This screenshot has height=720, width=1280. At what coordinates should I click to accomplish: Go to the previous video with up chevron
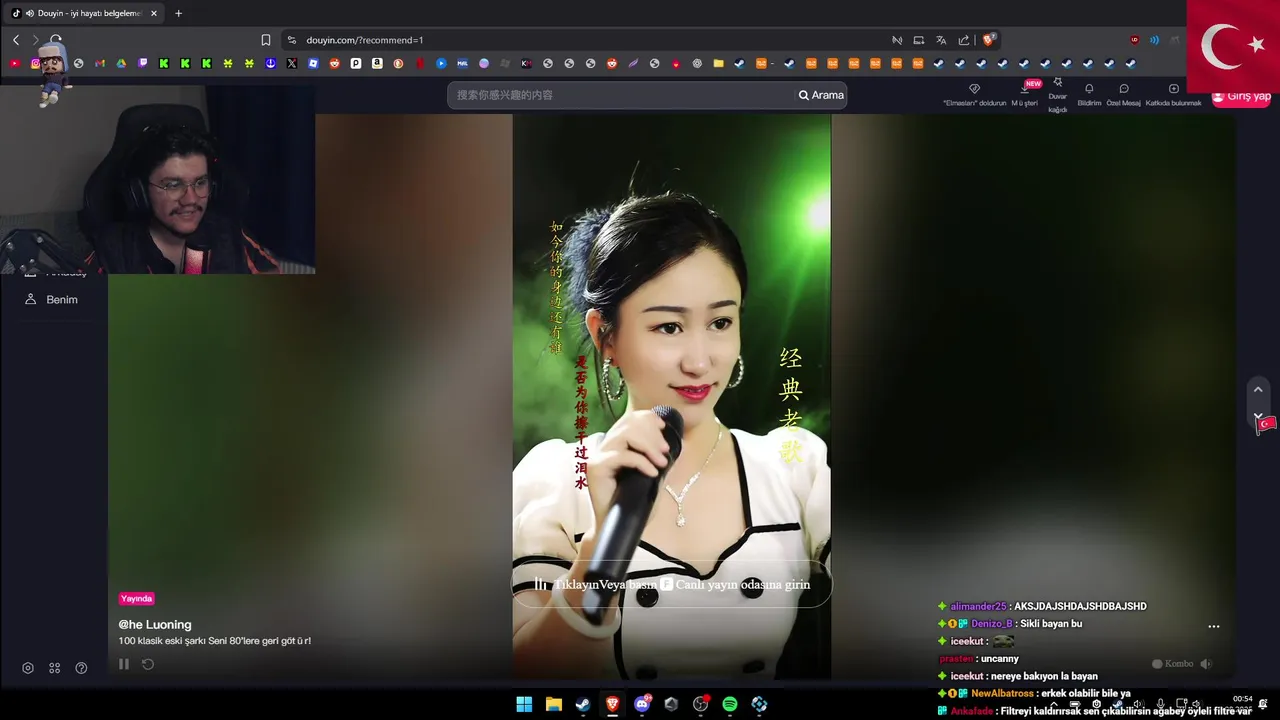[x=1258, y=390]
